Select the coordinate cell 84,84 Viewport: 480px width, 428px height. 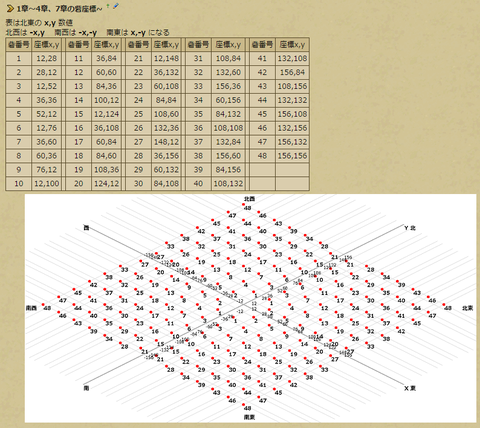point(166,100)
